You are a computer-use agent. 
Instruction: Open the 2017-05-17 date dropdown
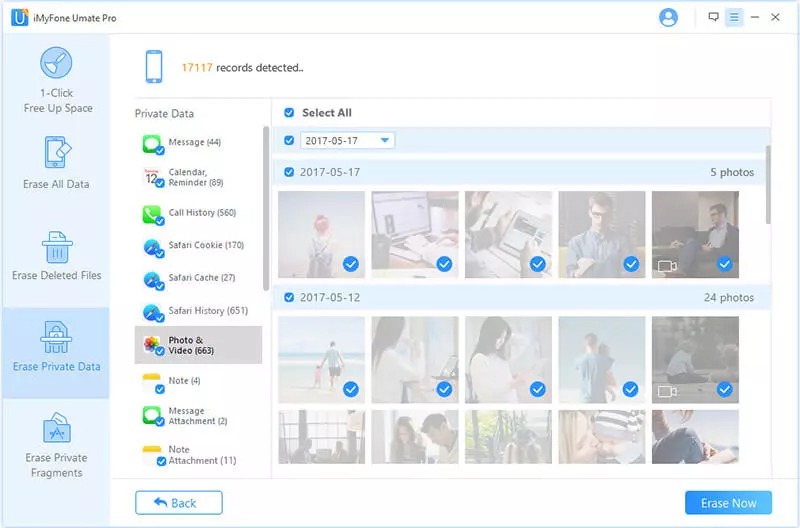(x=385, y=141)
